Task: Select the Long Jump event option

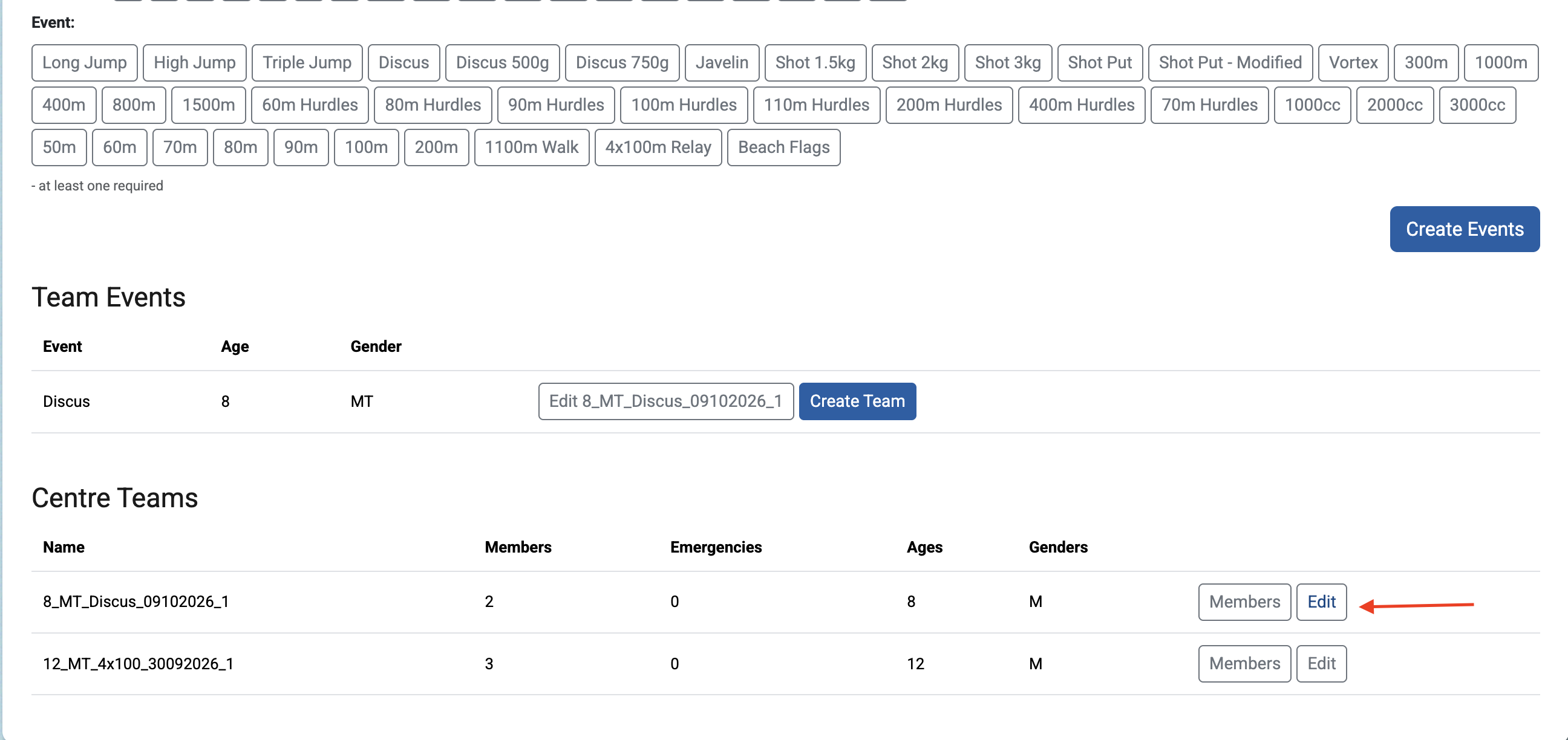Action: (85, 63)
